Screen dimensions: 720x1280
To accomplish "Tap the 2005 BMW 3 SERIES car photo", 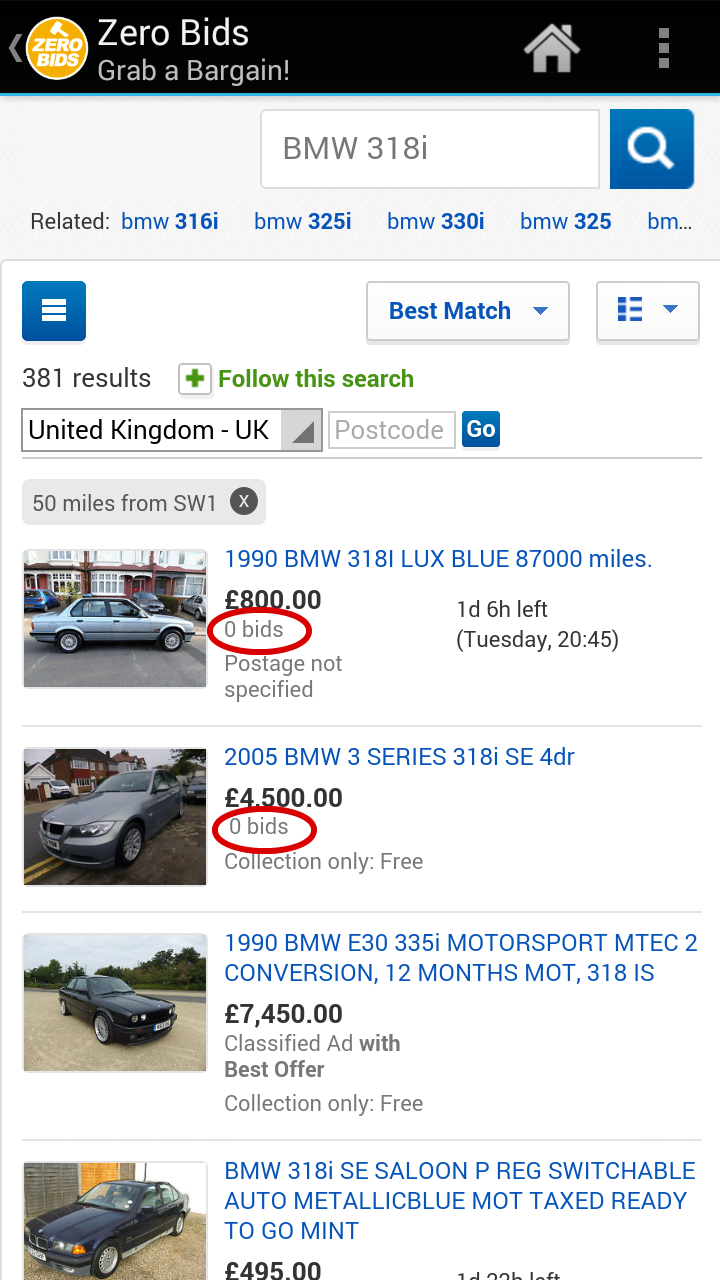I will click(114, 817).
